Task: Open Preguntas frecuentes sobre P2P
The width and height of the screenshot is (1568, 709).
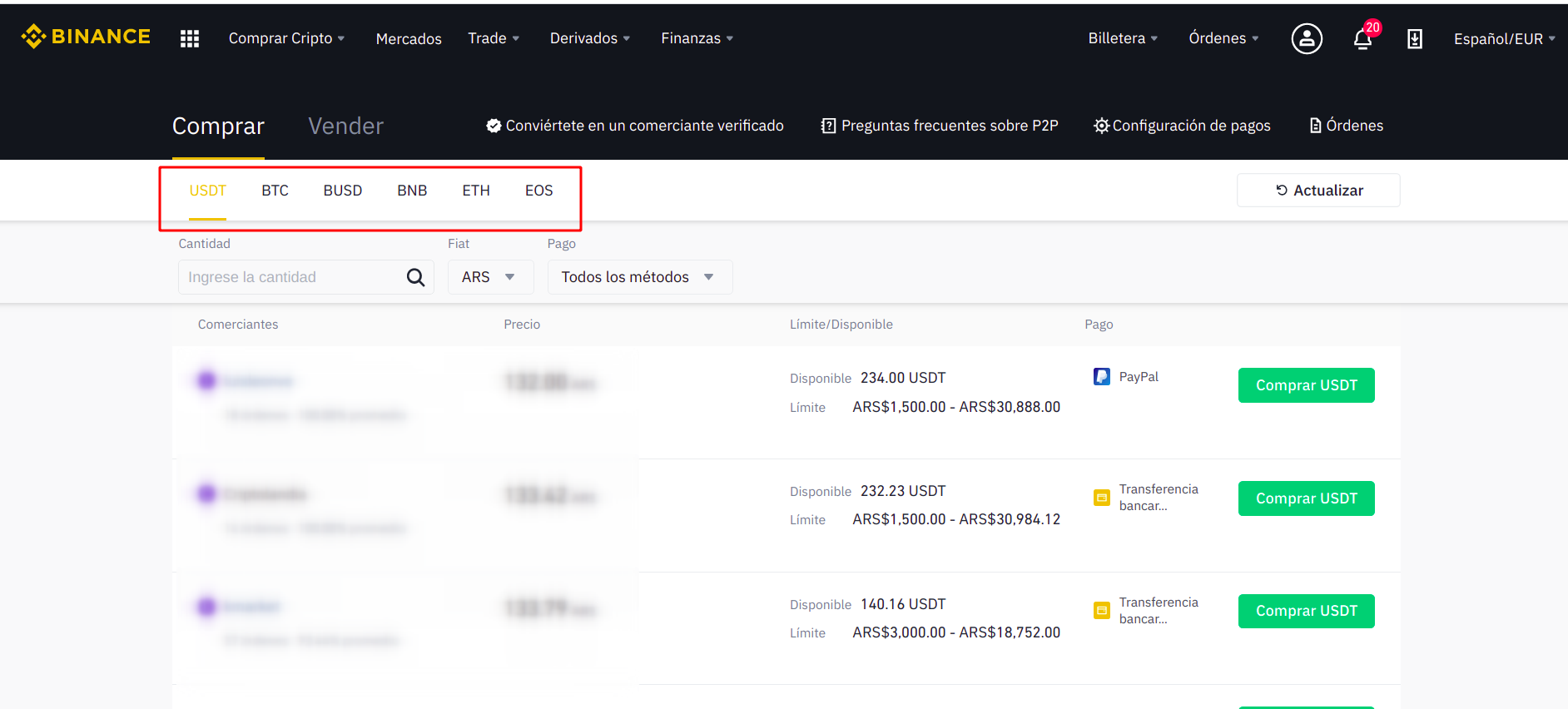Action: [940, 126]
